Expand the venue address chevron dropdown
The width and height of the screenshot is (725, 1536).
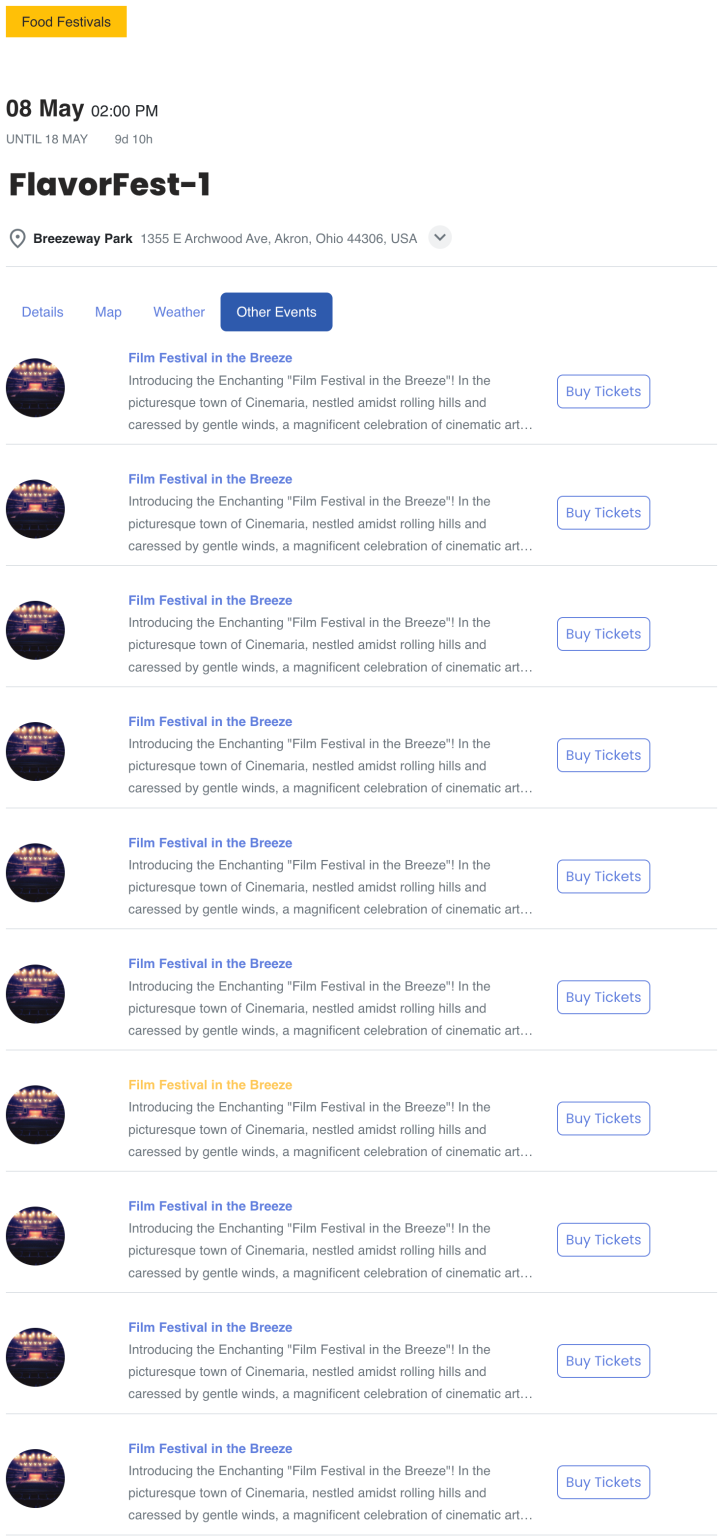pos(439,237)
